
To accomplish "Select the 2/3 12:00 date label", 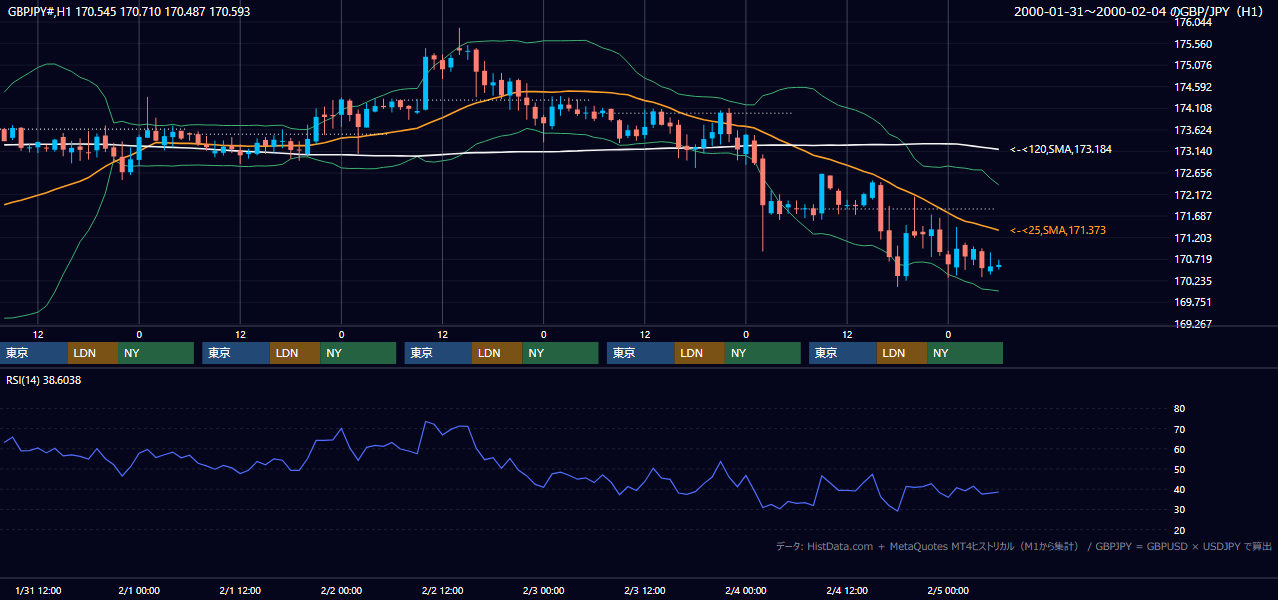I will pos(645,590).
